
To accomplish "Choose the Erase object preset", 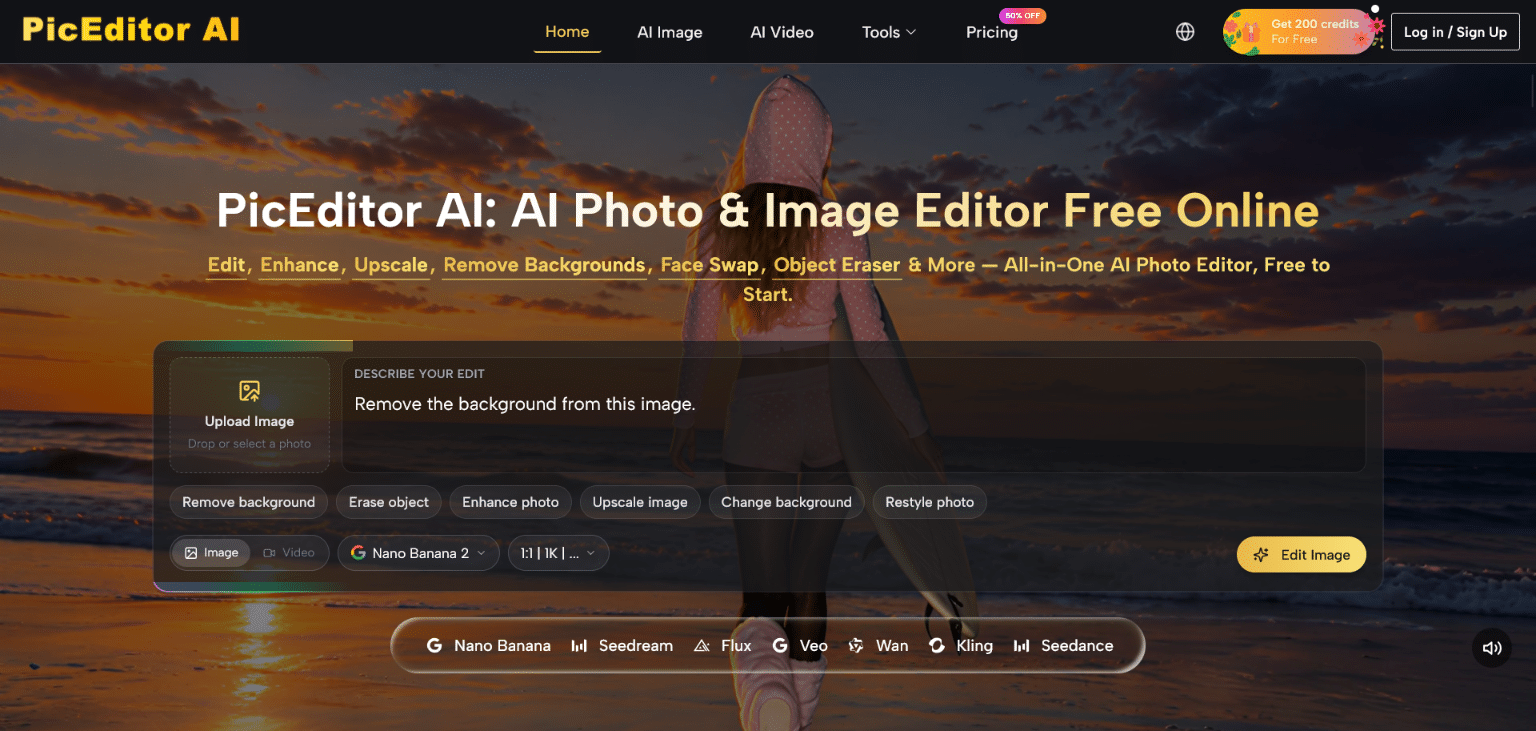I will [x=389, y=502].
